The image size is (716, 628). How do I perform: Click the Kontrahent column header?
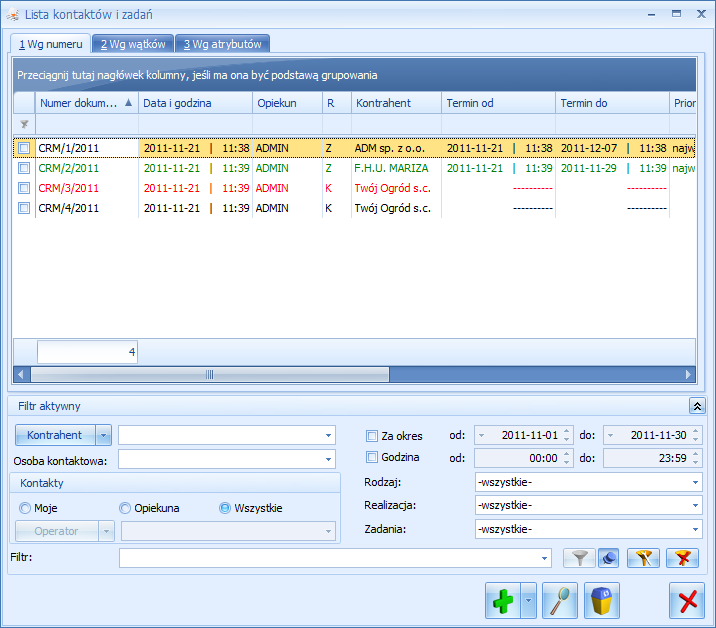396,103
